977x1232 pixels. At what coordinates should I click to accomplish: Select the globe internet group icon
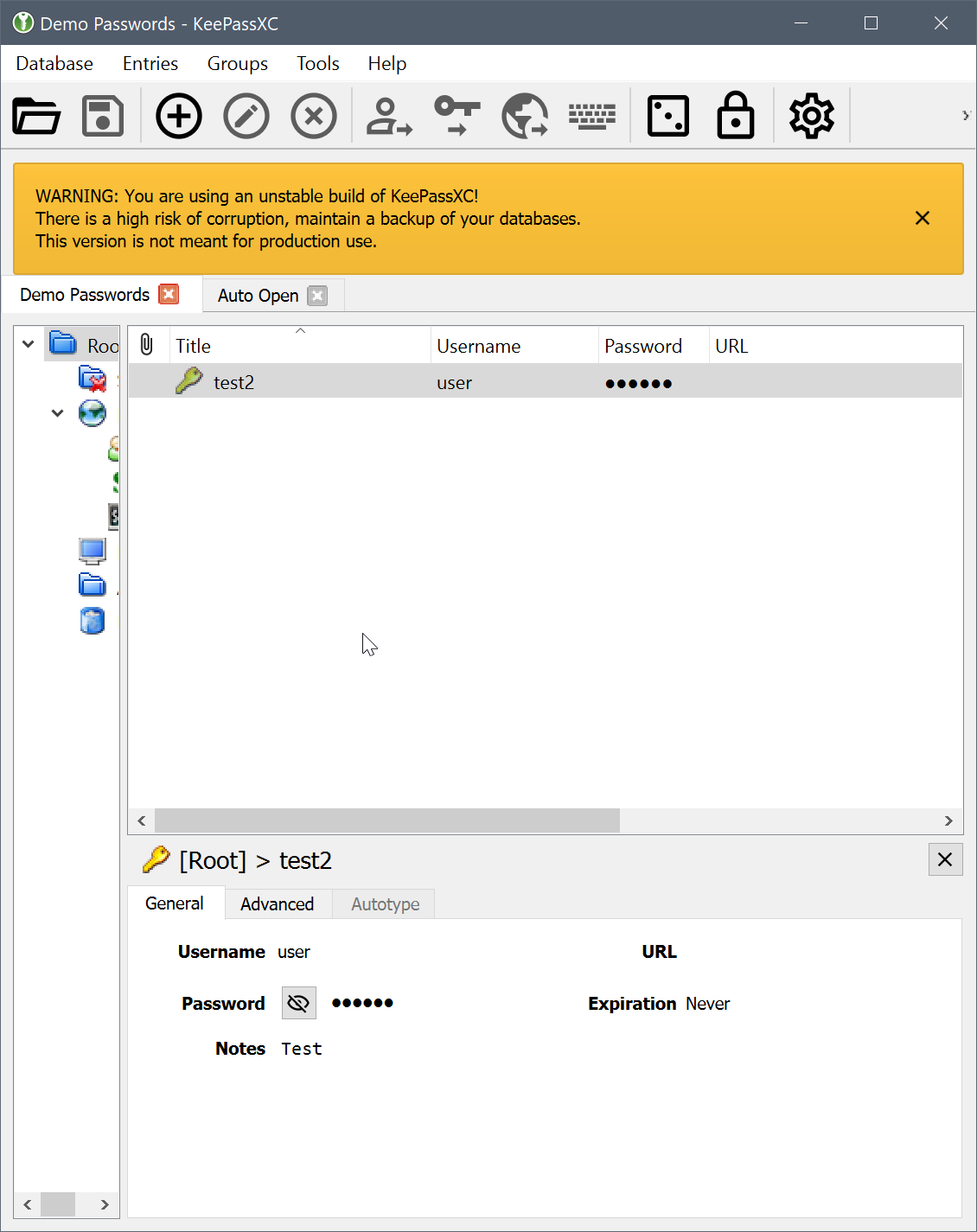[x=93, y=413]
